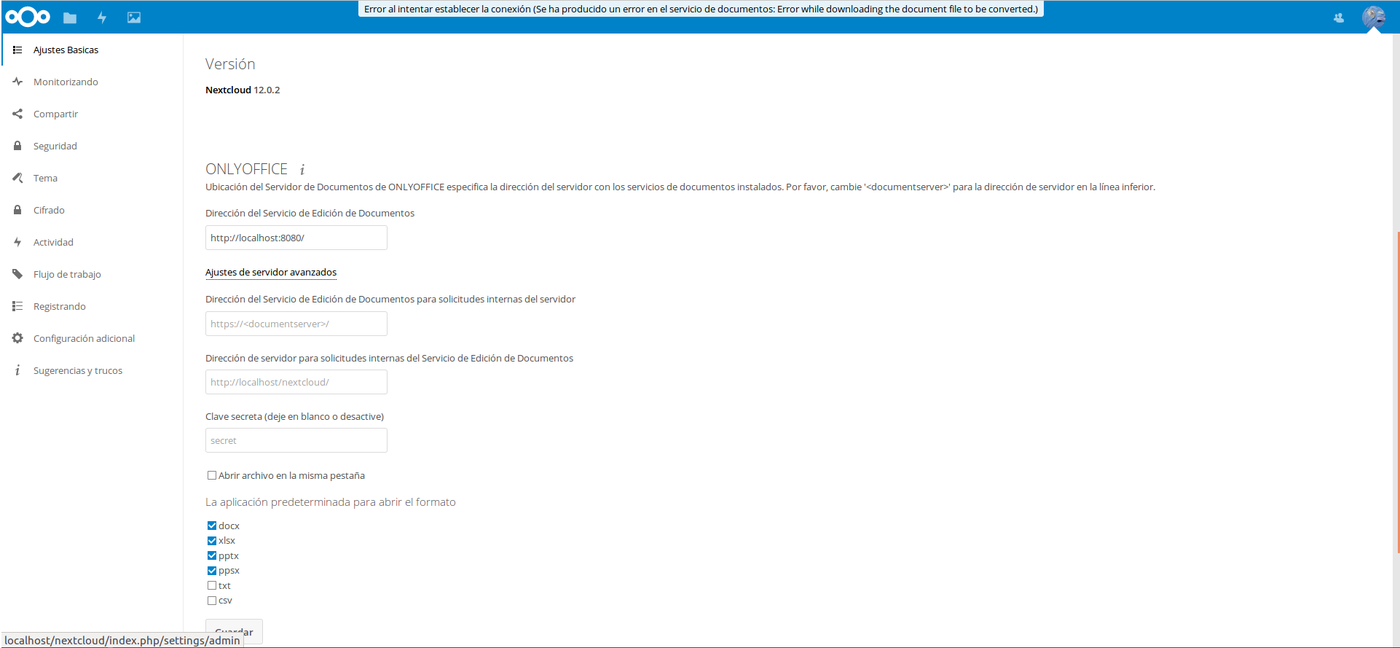Click the Compartir share icon
This screenshot has width=1400, height=648.
point(17,114)
